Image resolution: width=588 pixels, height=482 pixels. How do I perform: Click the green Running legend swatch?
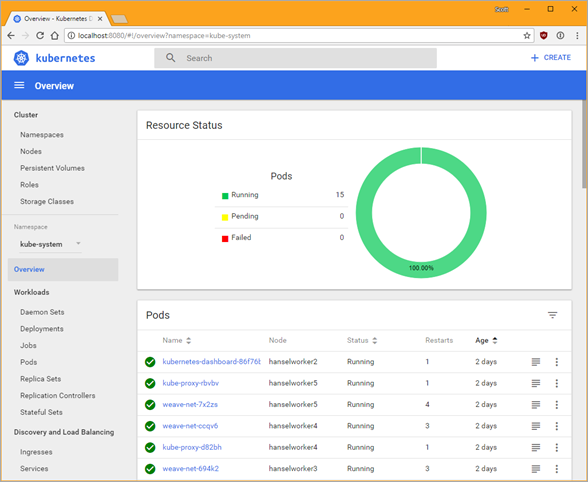pyautogui.click(x=225, y=196)
